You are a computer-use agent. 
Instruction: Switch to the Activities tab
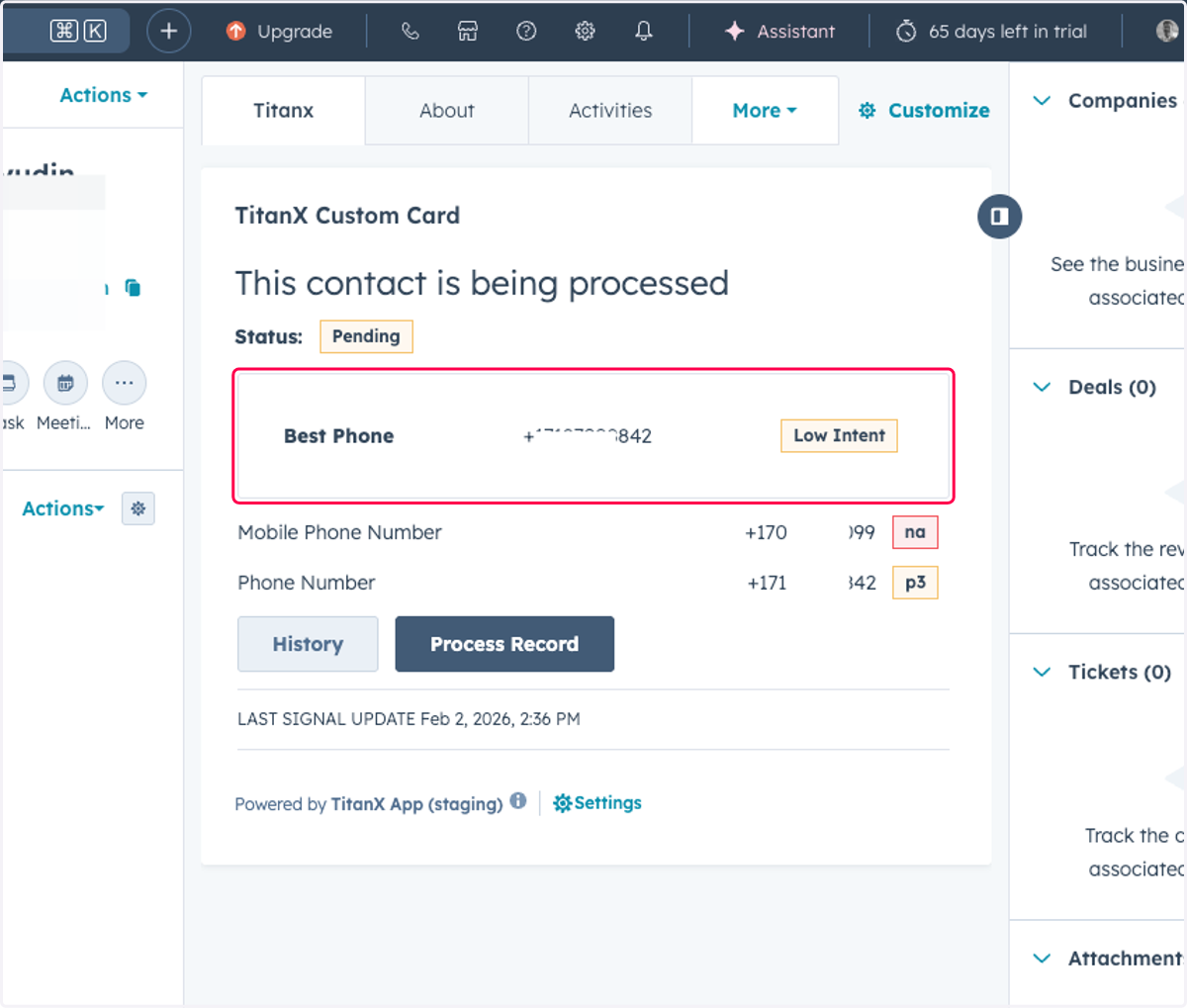click(x=610, y=111)
